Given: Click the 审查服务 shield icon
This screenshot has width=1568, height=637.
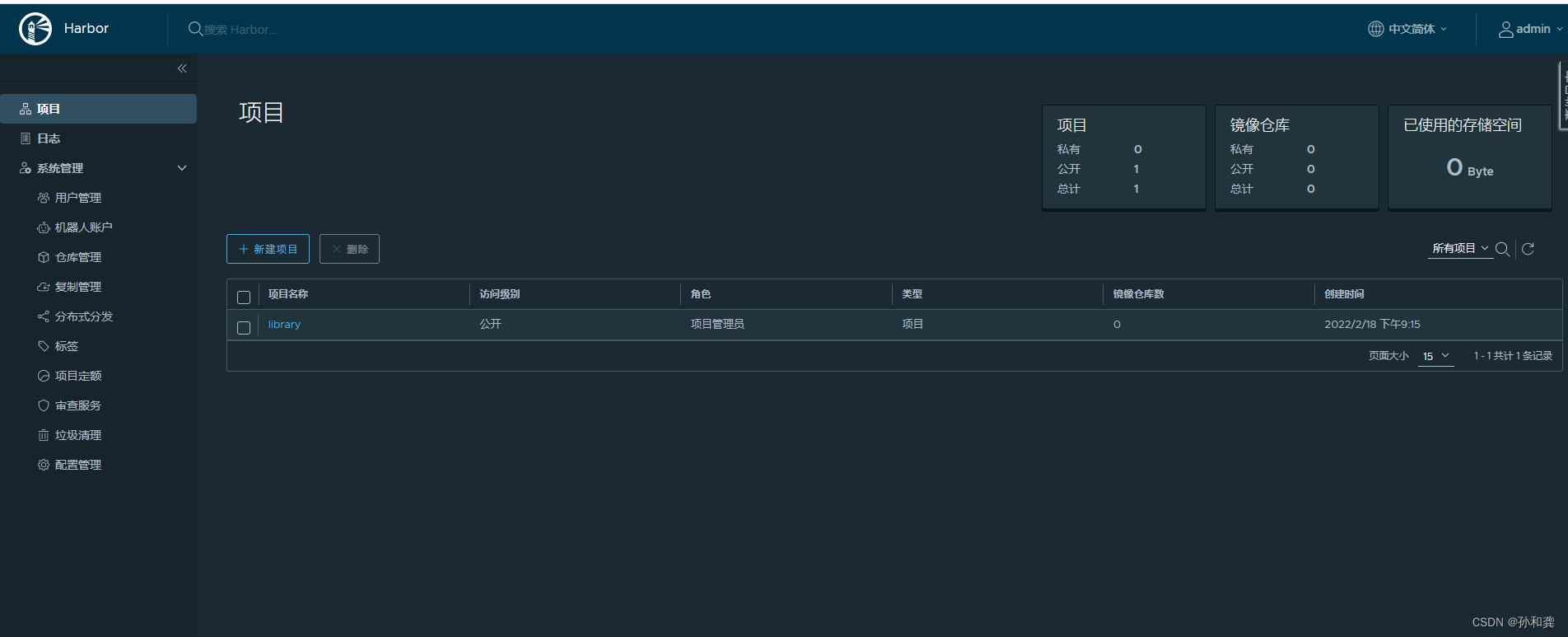Looking at the screenshot, I should [44, 405].
